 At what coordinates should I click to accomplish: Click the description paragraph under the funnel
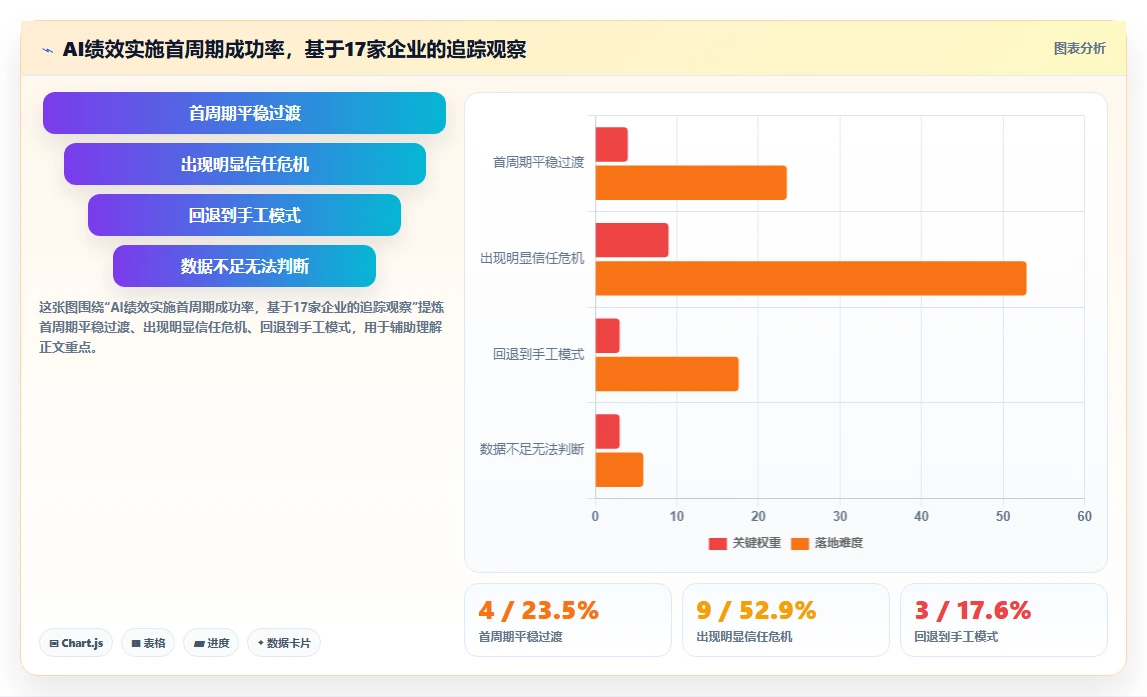click(241, 327)
